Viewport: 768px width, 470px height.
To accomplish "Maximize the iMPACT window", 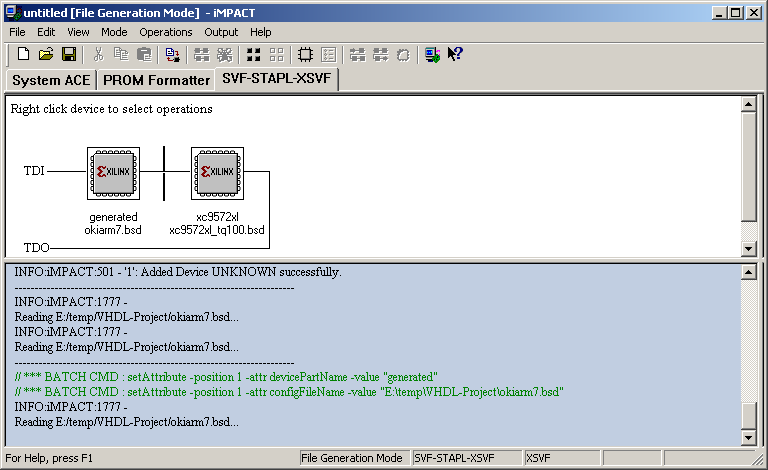I will pos(736,13).
